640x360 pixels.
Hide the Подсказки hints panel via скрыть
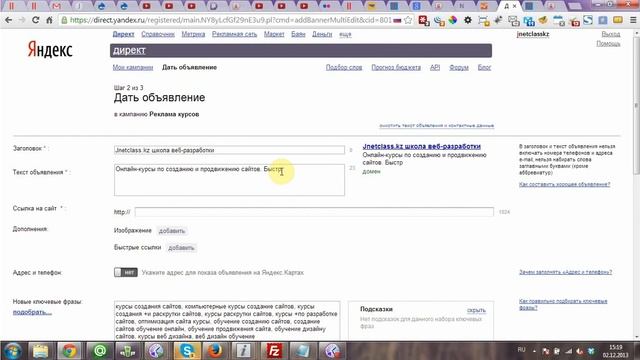pos(476,310)
